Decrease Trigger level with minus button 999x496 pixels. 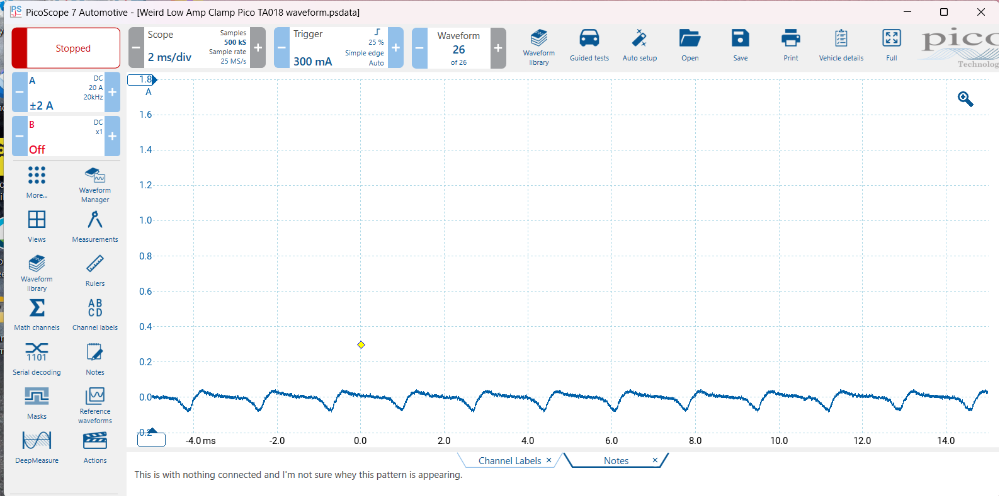[x=282, y=48]
